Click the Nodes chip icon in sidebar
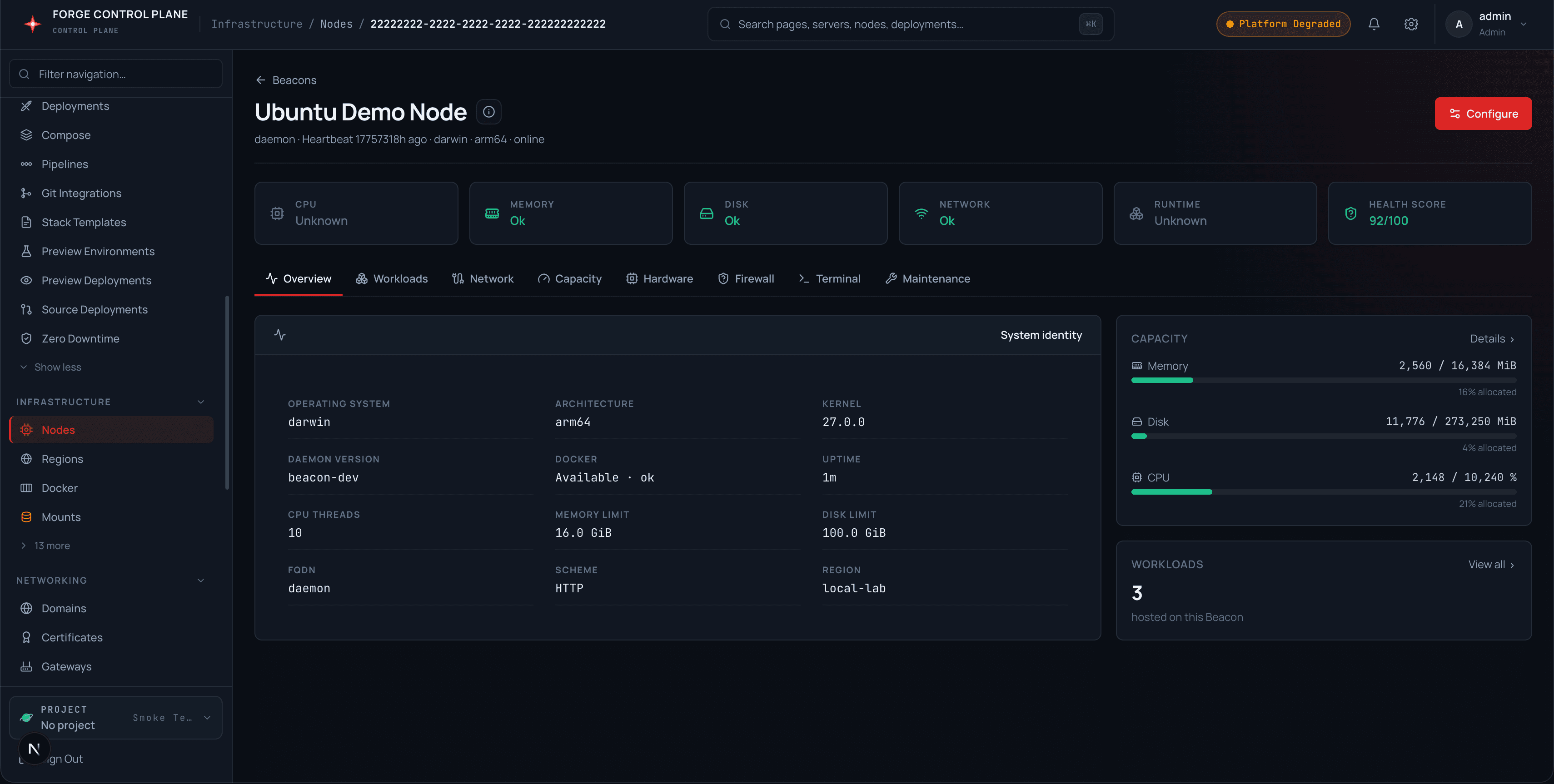Screen dimensions: 1554x784 point(26,430)
